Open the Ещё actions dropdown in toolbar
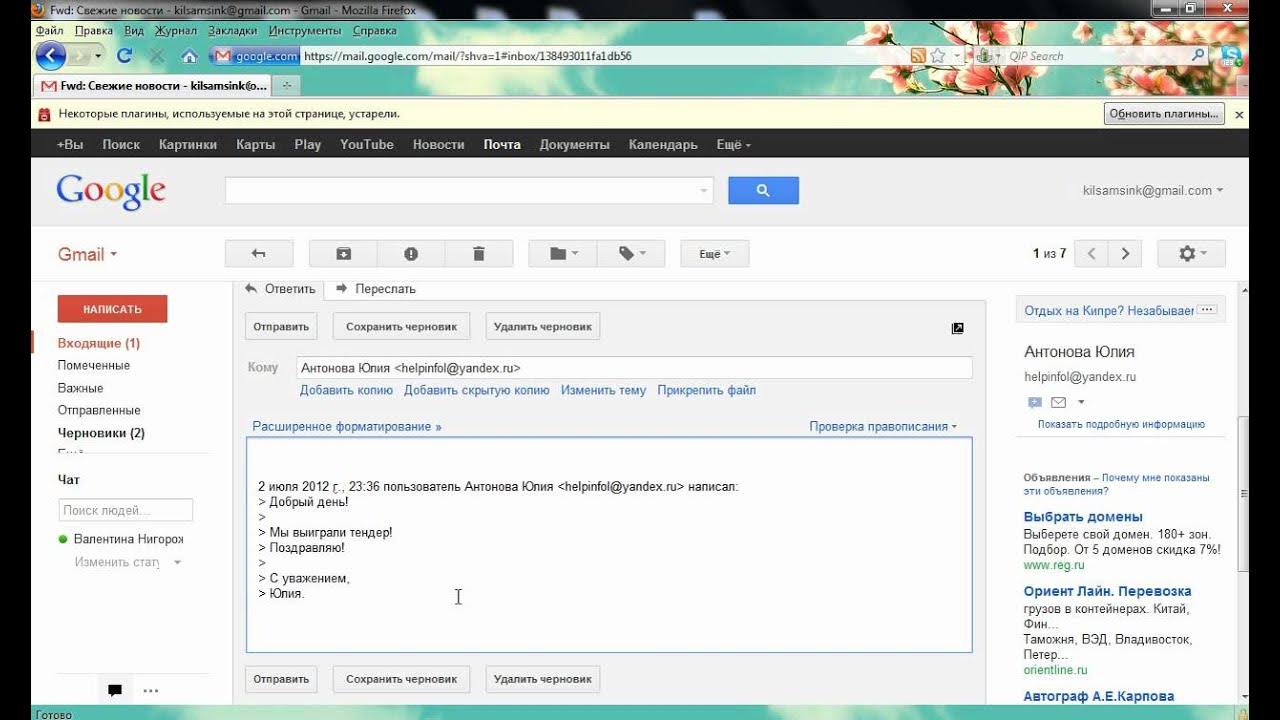The width and height of the screenshot is (1280, 720). click(x=714, y=254)
